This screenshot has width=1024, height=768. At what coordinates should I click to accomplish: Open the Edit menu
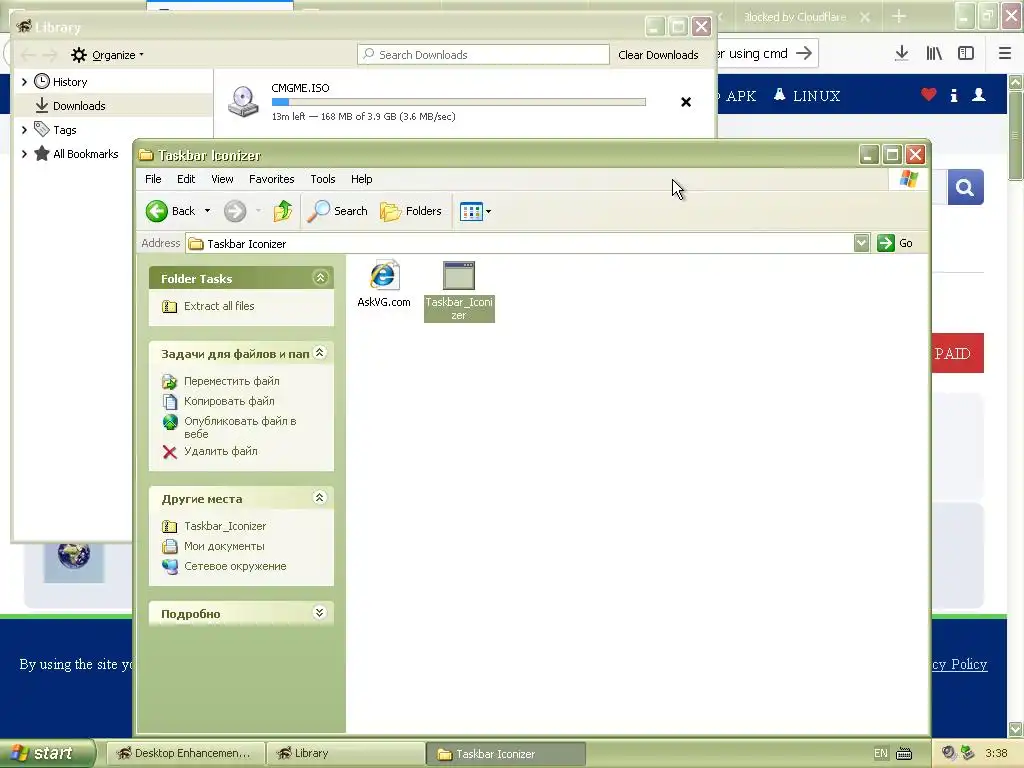pos(186,179)
